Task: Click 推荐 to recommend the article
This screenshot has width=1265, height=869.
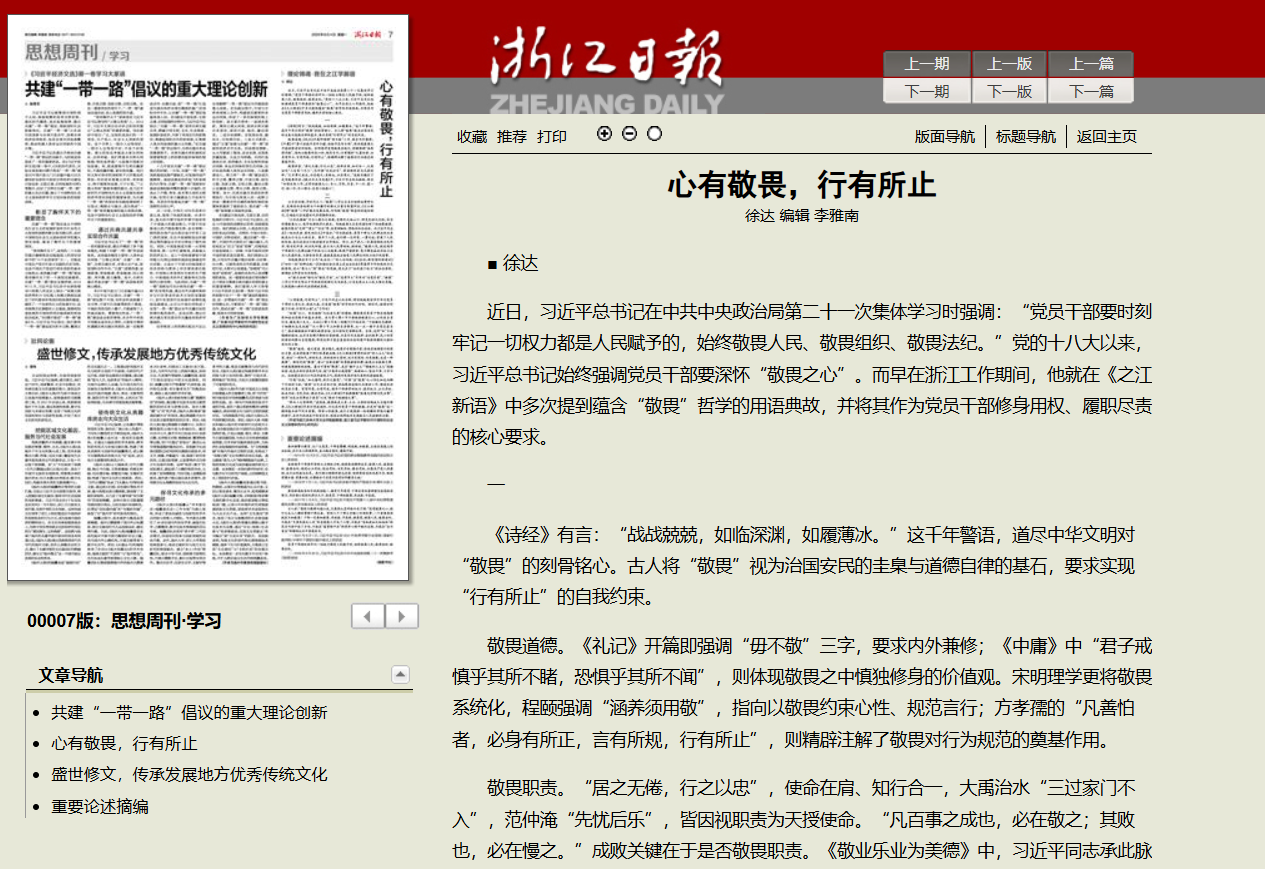Action: click(512, 137)
